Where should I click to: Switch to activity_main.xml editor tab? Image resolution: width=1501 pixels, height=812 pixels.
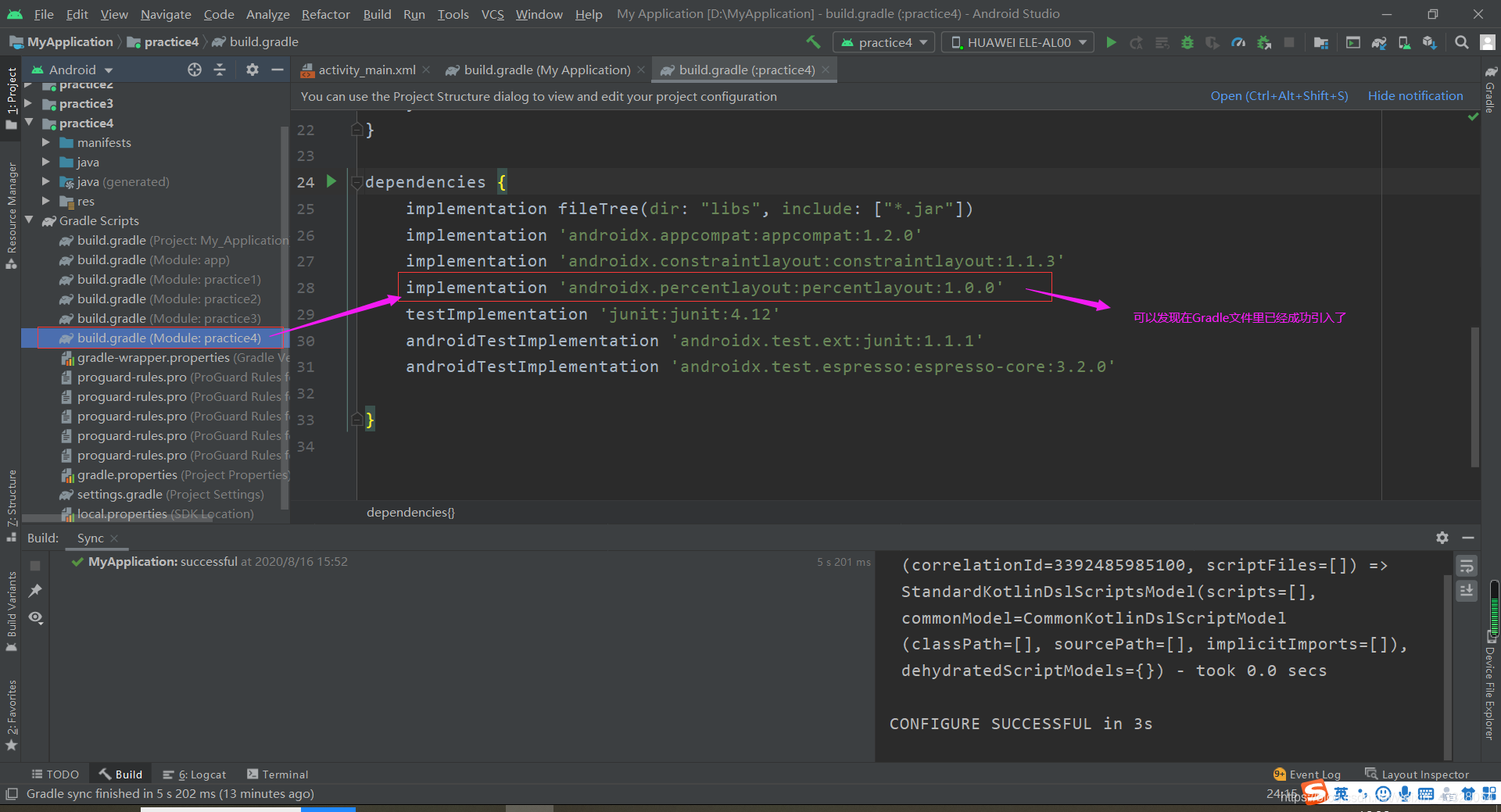pyautogui.click(x=367, y=70)
